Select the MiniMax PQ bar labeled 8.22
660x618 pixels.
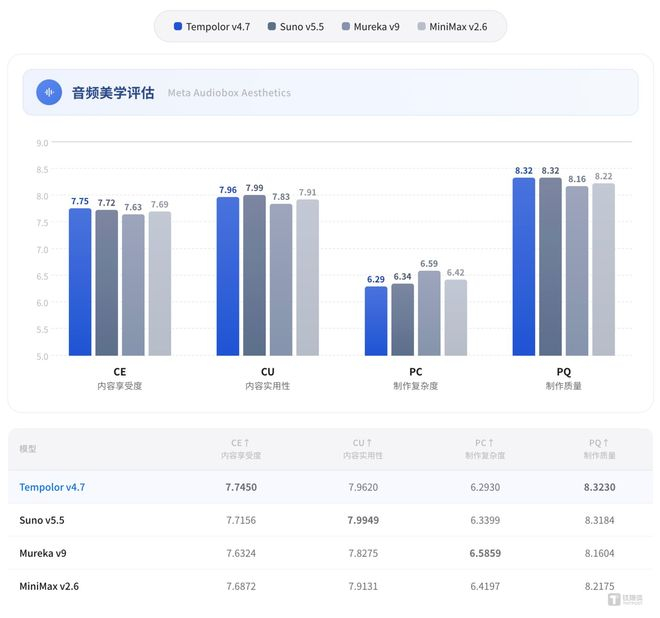tap(603, 269)
